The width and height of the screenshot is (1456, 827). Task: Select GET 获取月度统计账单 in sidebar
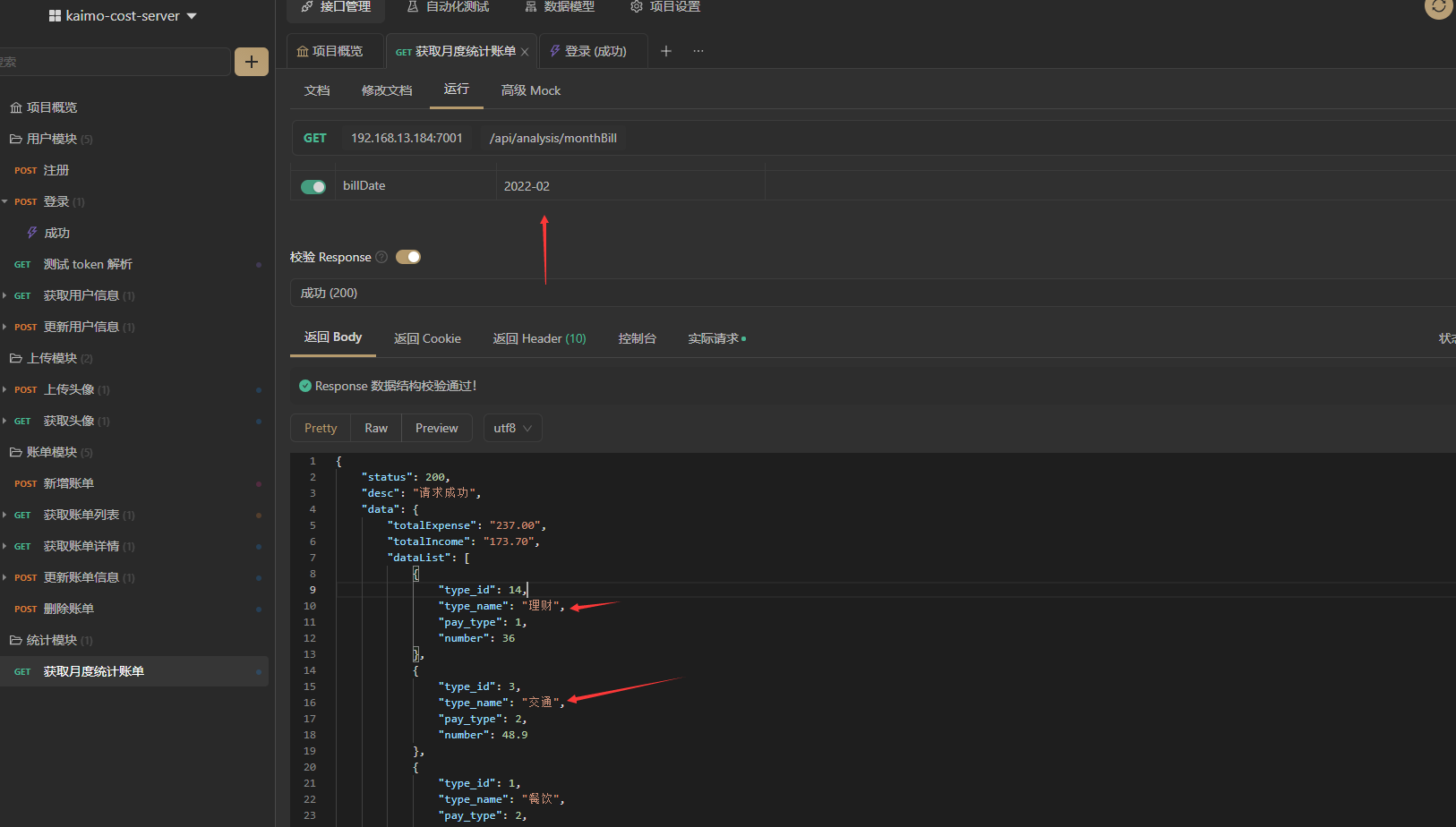134,671
